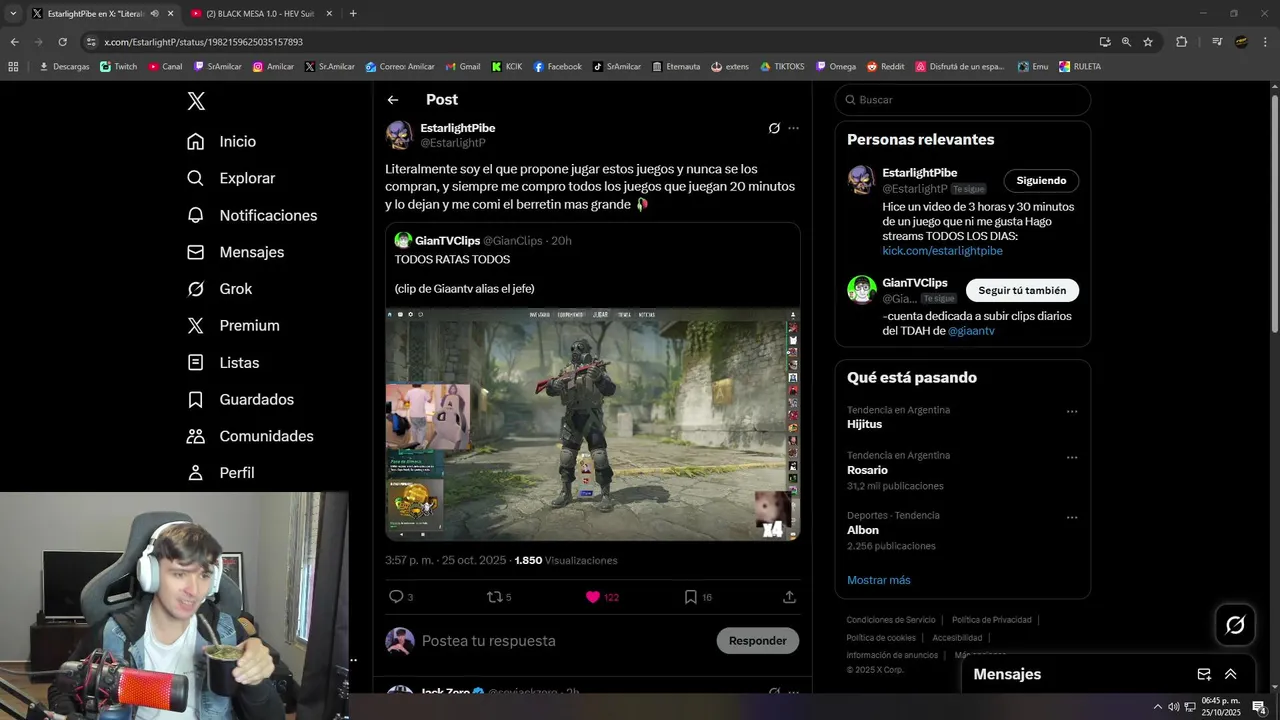
Task: Open the Gmail bookmark
Action: pyautogui.click(x=462, y=67)
